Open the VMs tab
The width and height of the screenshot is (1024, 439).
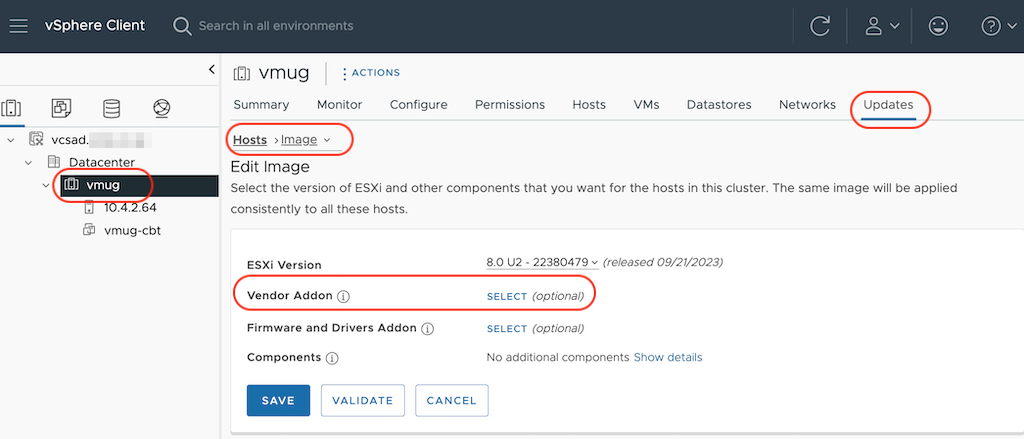click(647, 105)
